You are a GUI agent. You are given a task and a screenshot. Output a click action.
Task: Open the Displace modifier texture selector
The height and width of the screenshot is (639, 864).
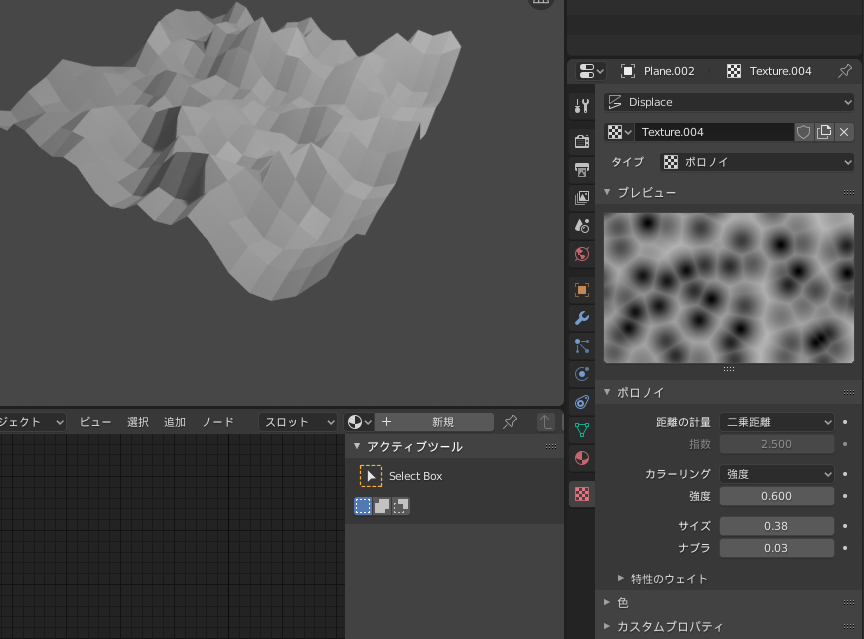tap(729, 102)
